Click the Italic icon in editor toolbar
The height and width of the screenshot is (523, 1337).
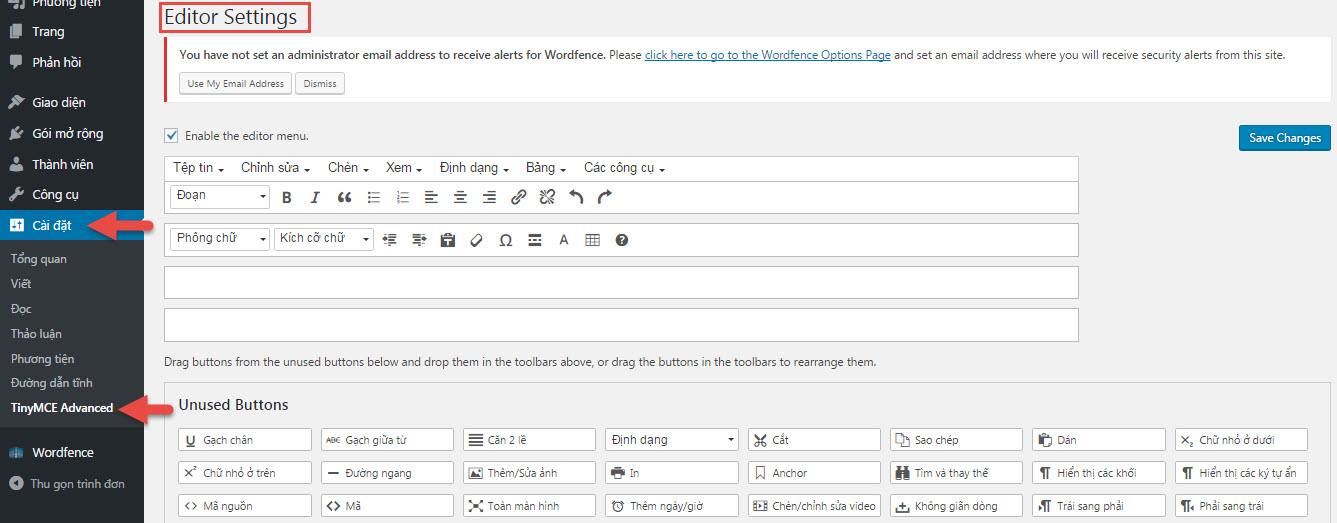[315, 198]
